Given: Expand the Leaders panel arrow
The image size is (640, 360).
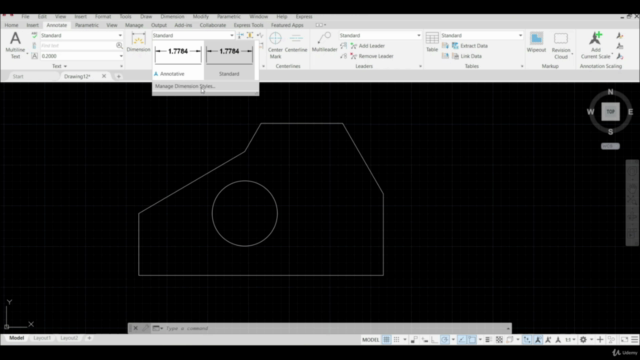Looking at the screenshot, I should point(420,66).
